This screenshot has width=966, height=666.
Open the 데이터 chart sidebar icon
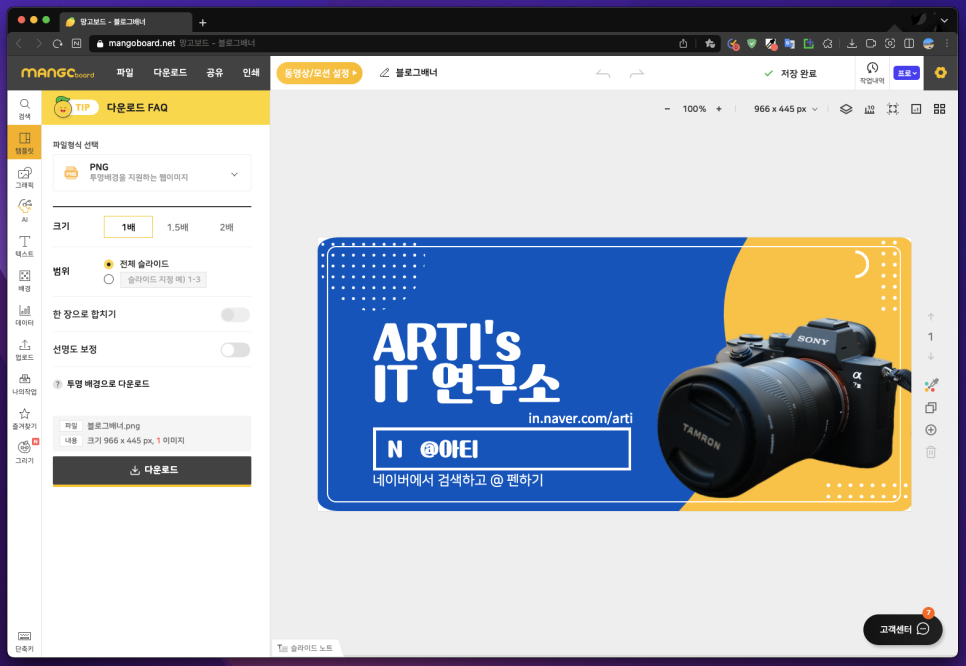pyautogui.click(x=25, y=315)
